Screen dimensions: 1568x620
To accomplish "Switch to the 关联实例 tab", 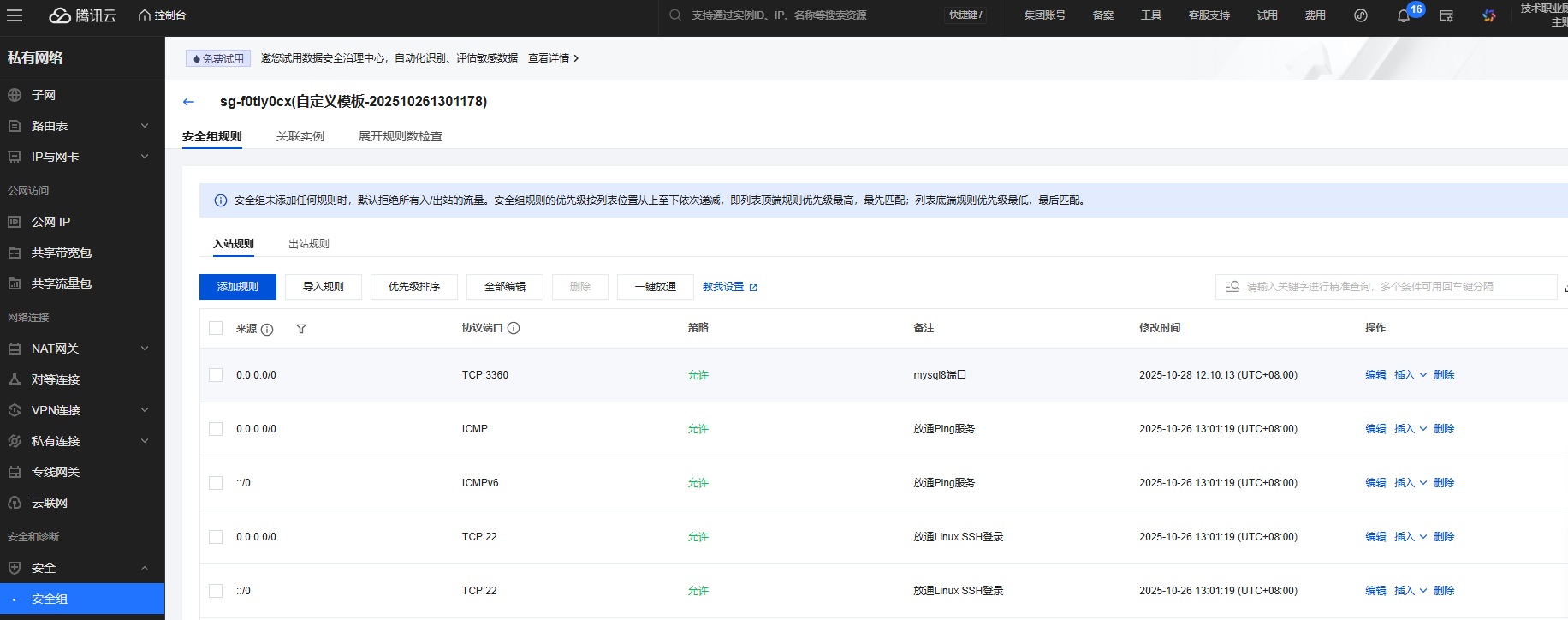I will (300, 136).
